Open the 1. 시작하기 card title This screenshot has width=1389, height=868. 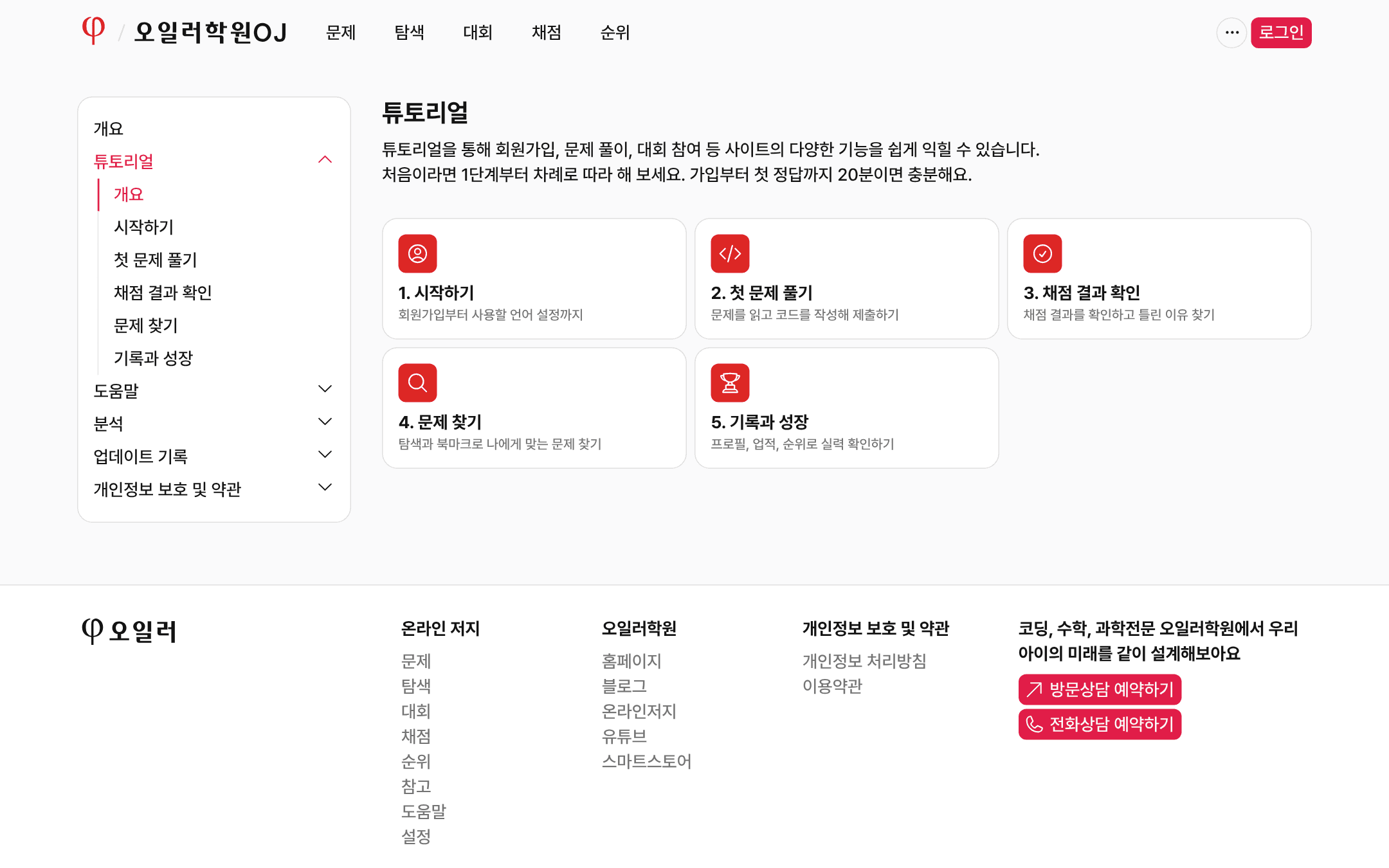pos(436,293)
